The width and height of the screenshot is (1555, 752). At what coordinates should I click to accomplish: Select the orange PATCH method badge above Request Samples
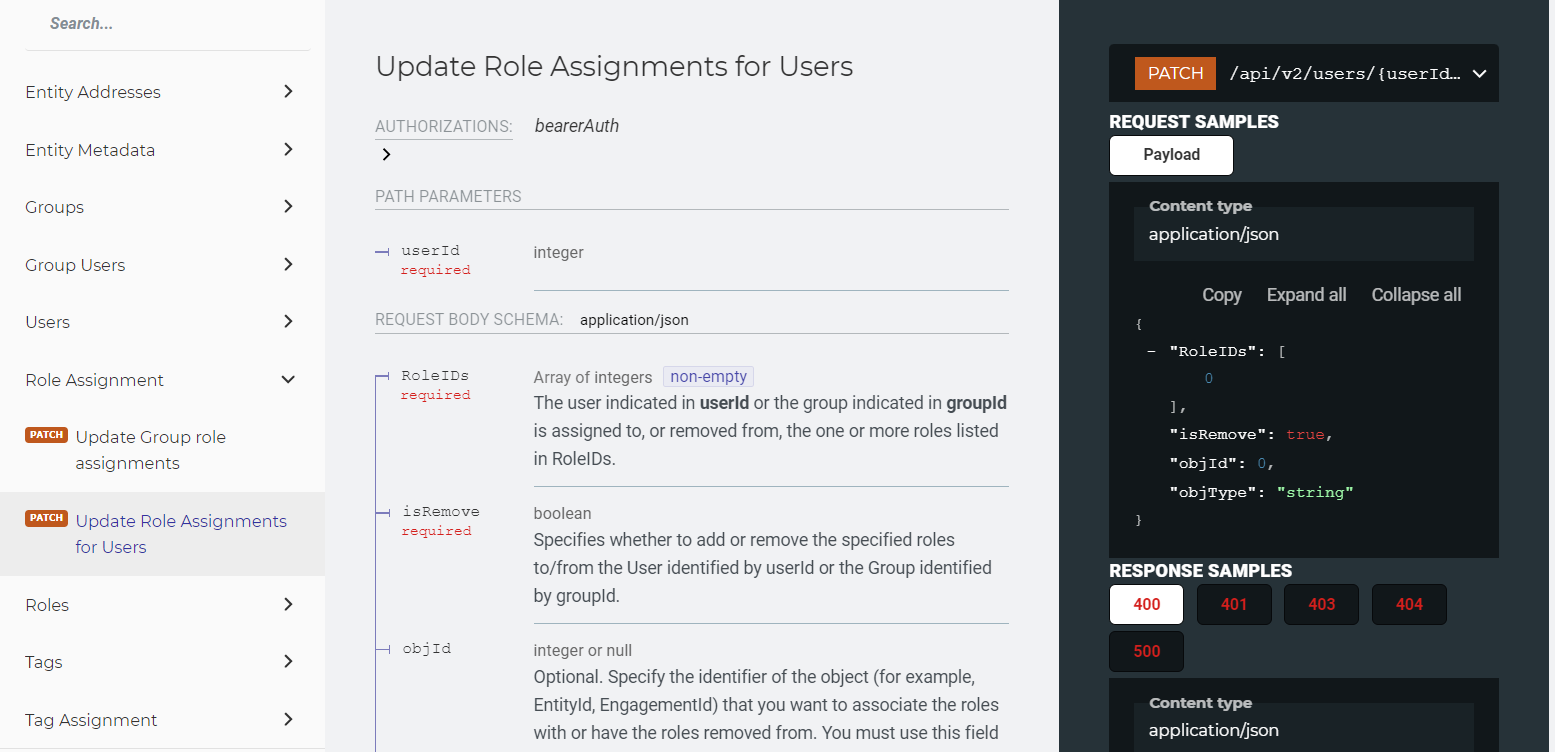1174,72
